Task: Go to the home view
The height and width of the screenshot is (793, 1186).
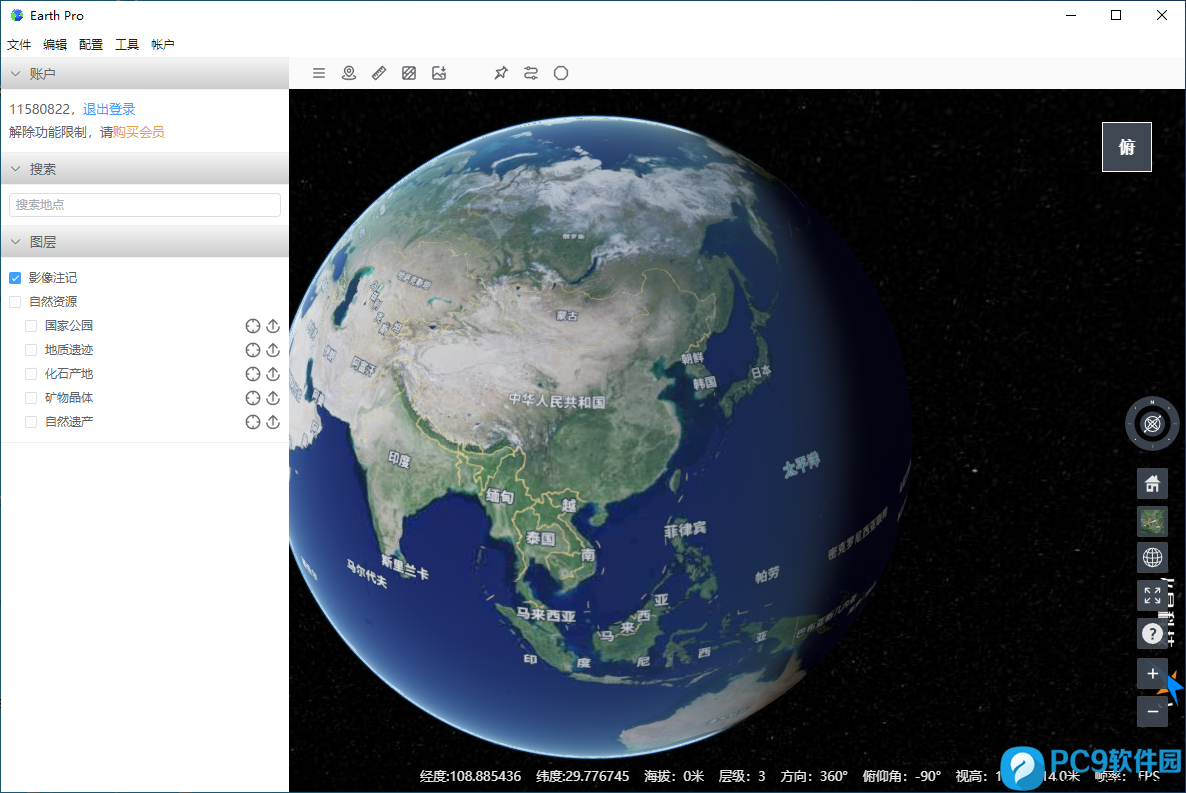Action: [1152, 484]
